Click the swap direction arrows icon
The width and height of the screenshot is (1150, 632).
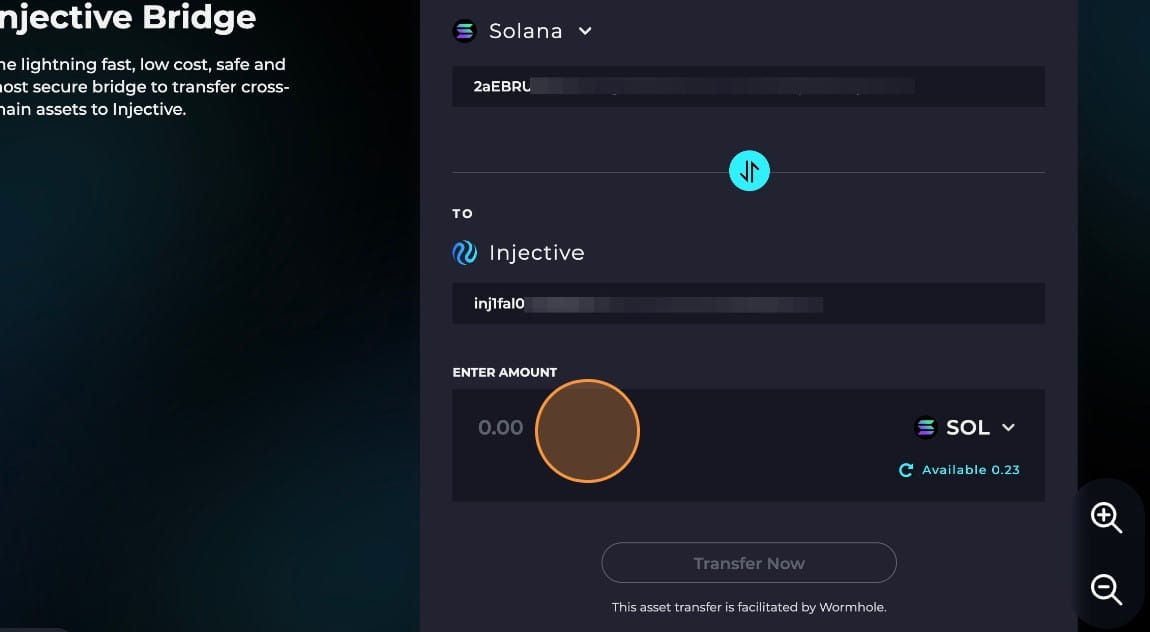tap(749, 171)
